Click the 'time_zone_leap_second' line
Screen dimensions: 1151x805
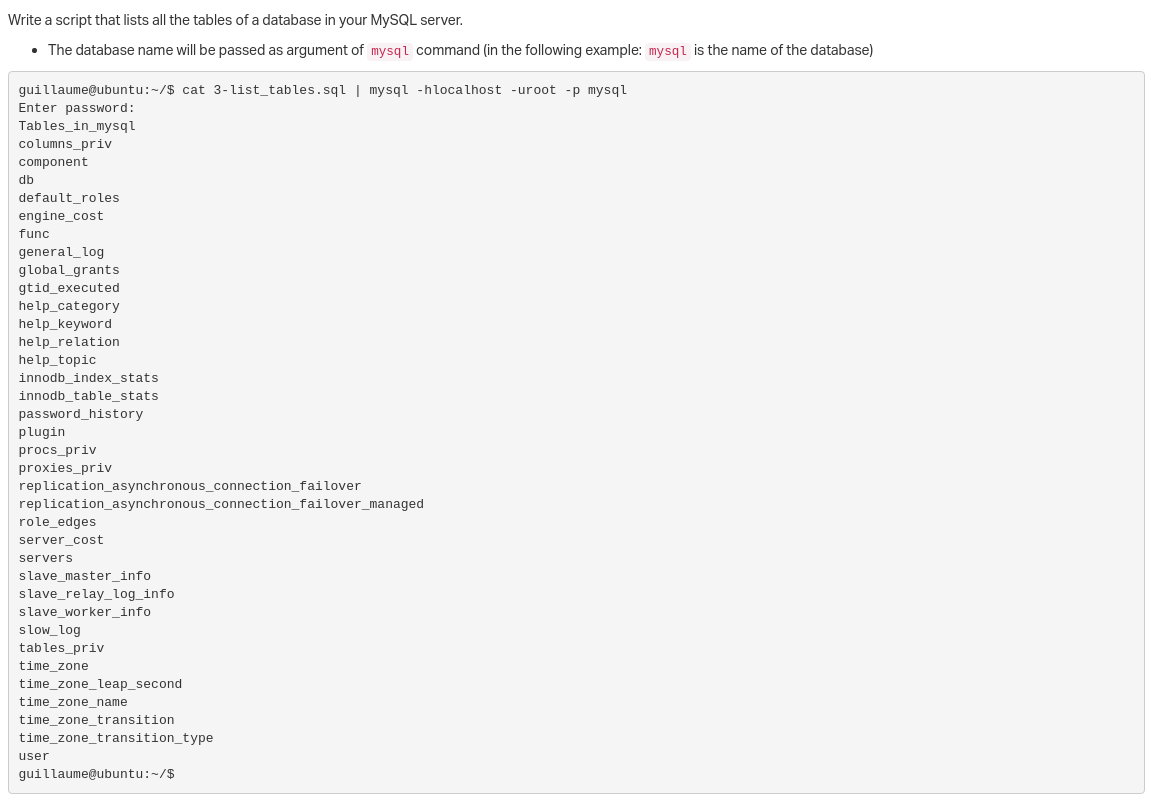point(100,684)
